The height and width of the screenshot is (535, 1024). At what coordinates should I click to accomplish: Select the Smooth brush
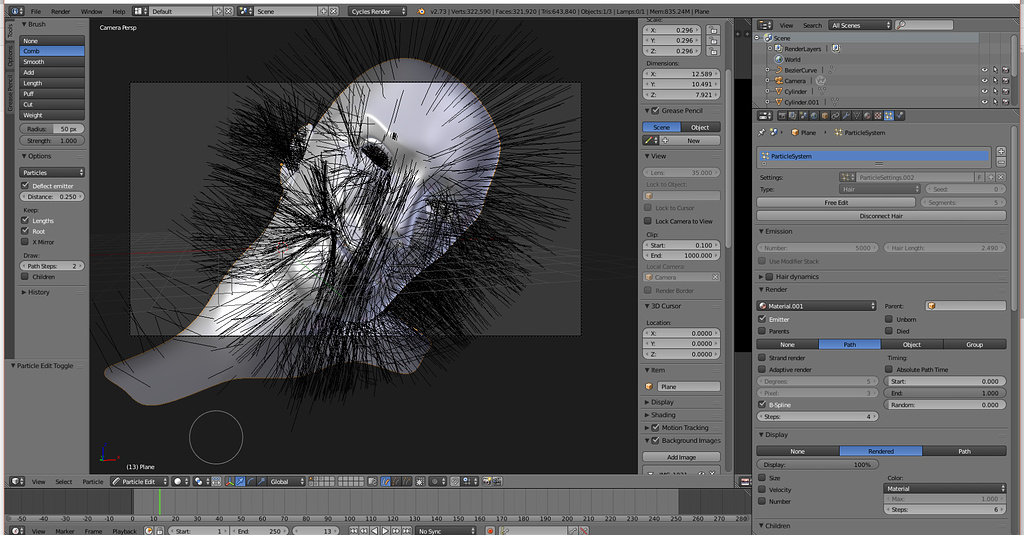tap(52, 61)
